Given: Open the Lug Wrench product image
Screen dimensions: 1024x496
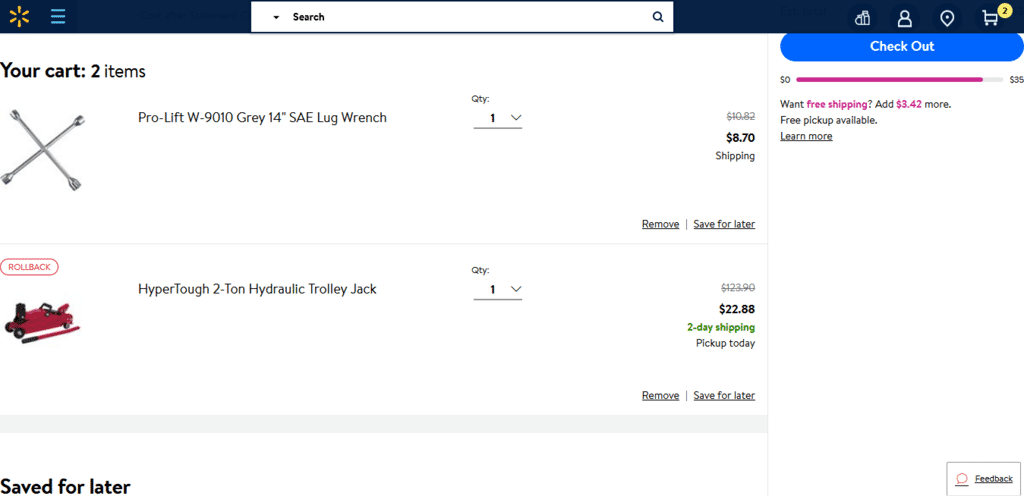Looking at the screenshot, I should tap(43, 149).
